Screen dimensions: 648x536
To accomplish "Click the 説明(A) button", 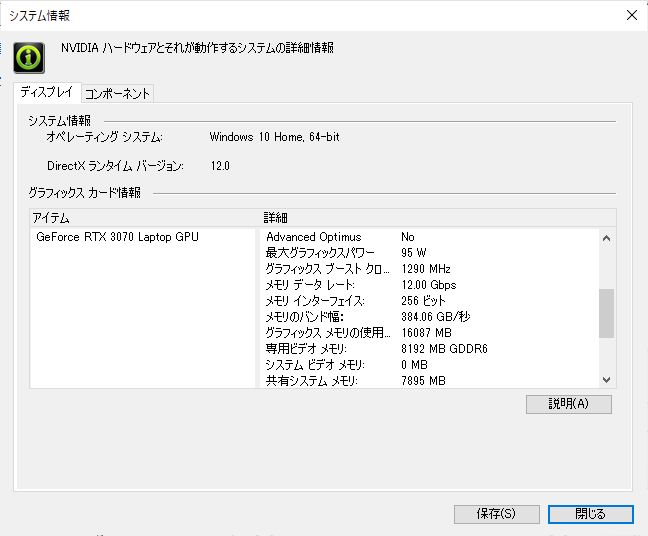I will (569, 404).
